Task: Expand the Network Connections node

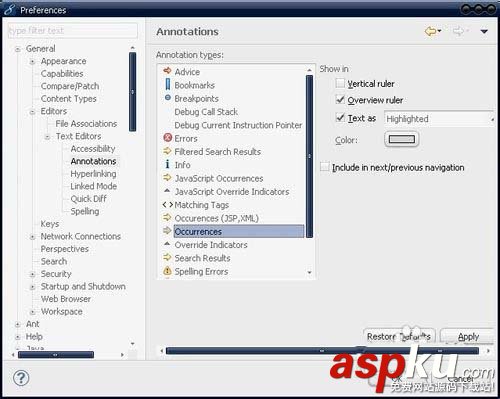Action: (x=33, y=237)
